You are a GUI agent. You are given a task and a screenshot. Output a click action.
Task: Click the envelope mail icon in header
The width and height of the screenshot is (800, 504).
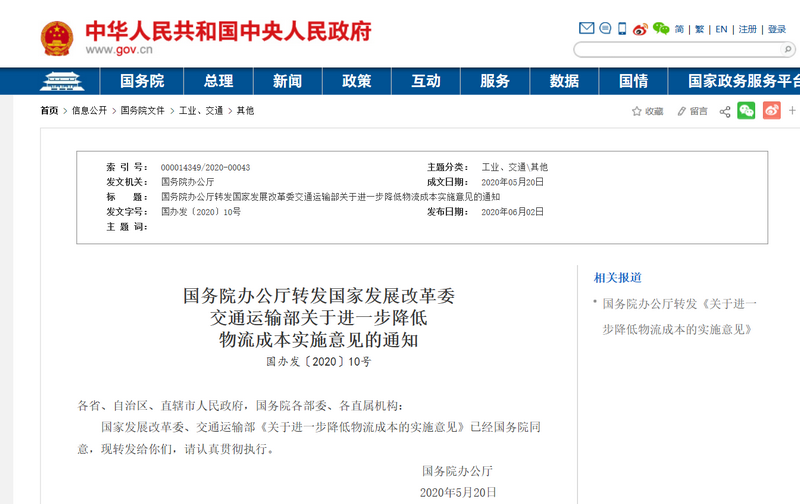click(x=587, y=29)
